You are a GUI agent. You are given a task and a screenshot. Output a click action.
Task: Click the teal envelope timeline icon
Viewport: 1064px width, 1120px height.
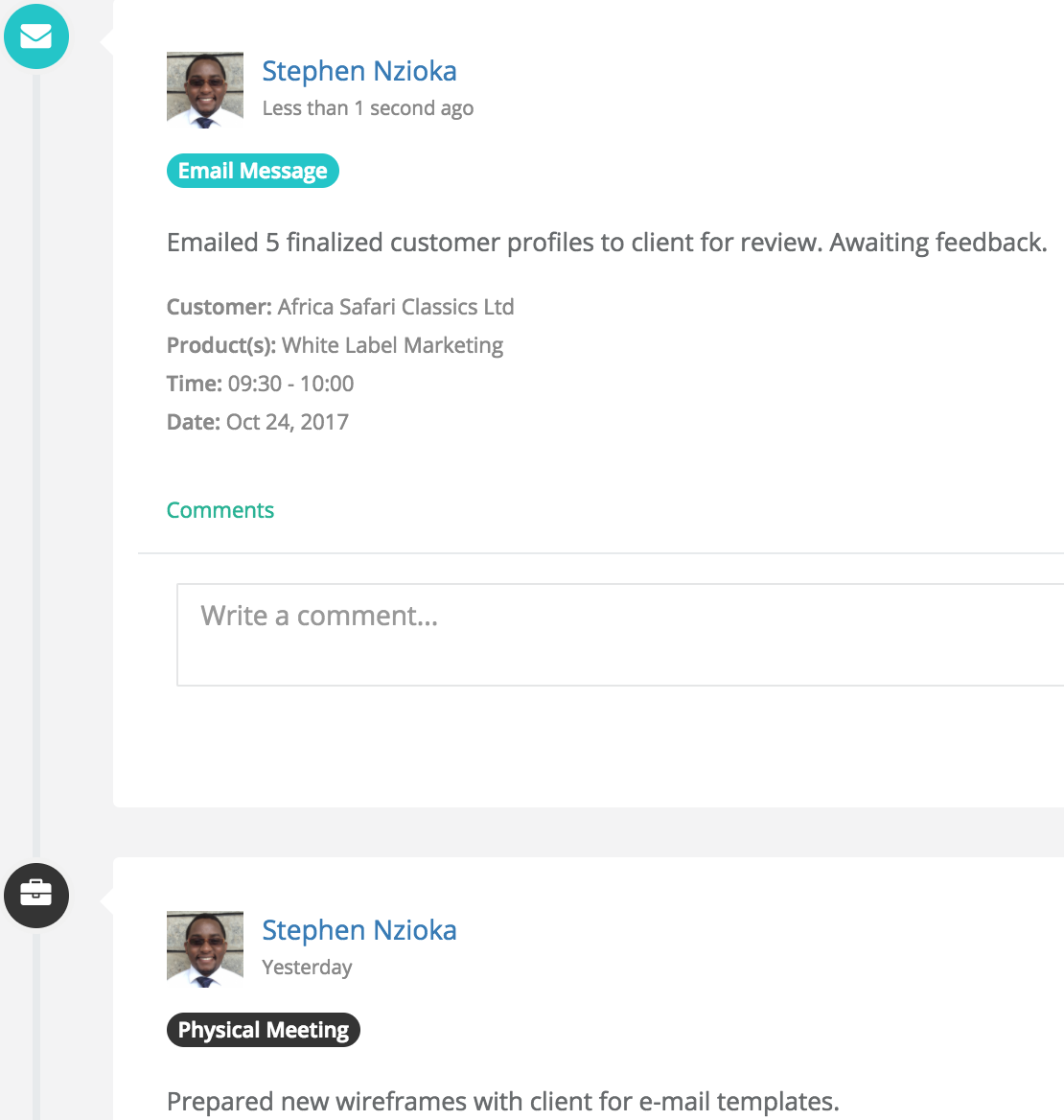coord(36,36)
